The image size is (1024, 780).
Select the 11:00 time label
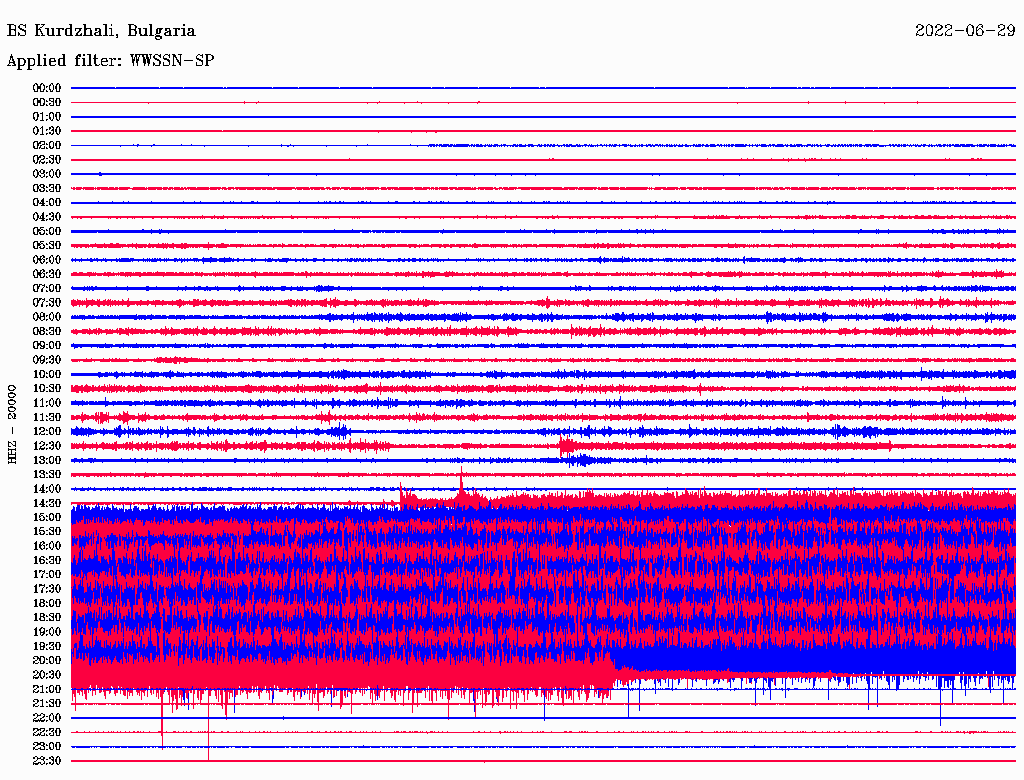click(x=47, y=403)
